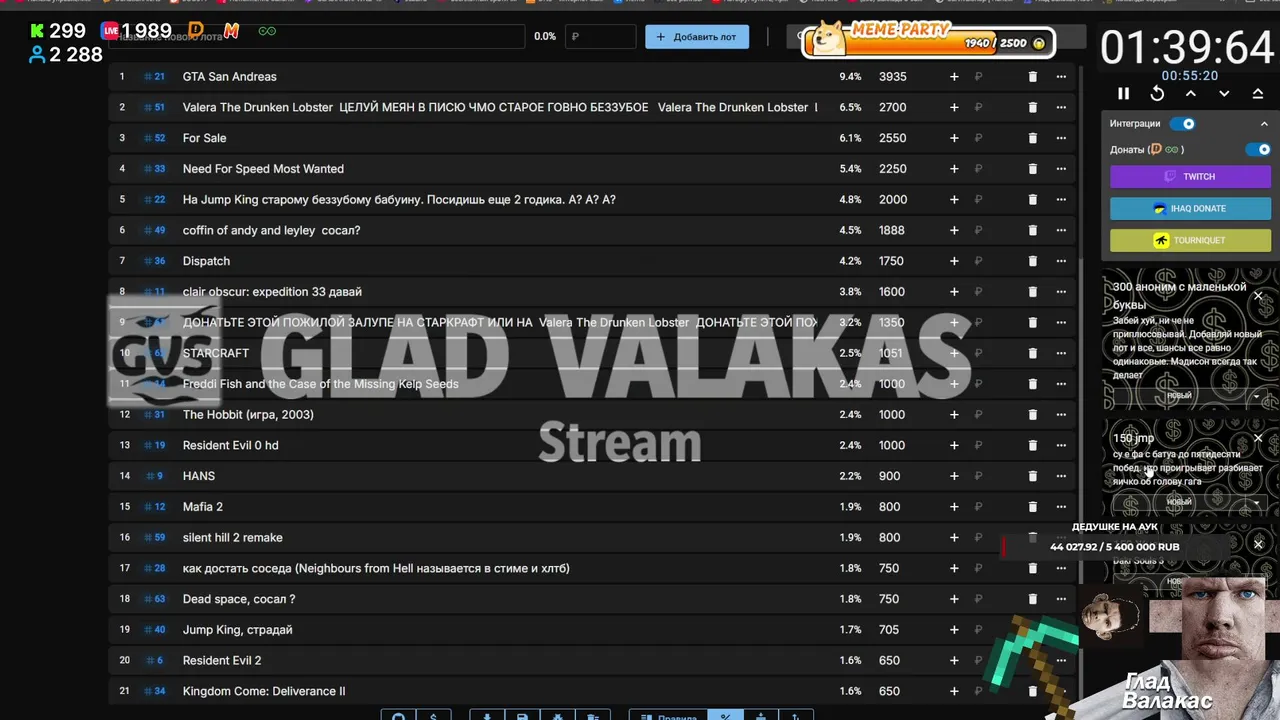Delete The Hobbit (игра, 2003) lot
Viewport: 1280px width, 720px height.
point(1033,415)
